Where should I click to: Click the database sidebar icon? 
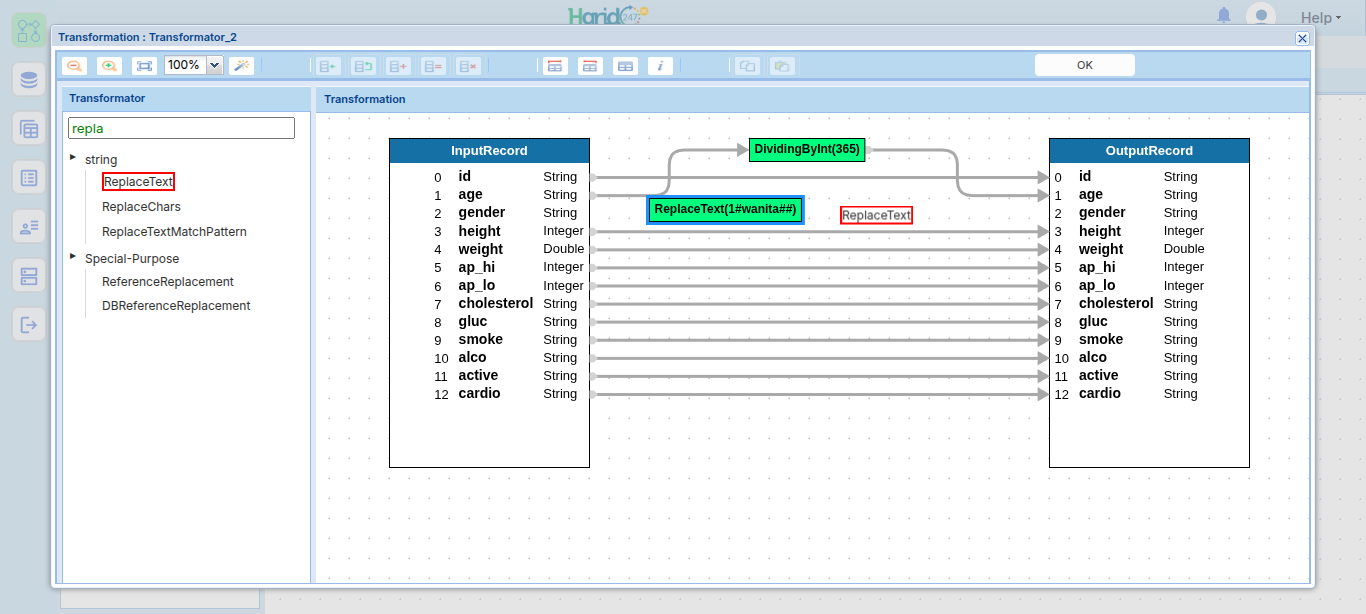pyautogui.click(x=29, y=80)
